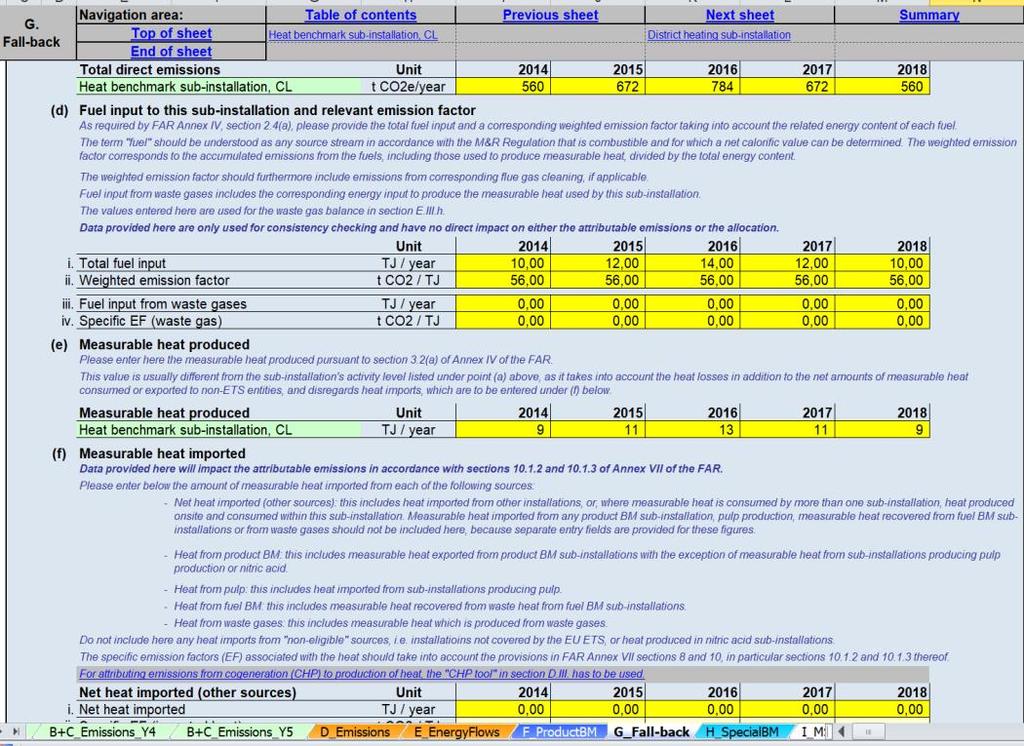This screenshot has height=746, width=1024.
Task: Click the last-sheet navigation arrow in tab bar
Action: tap(16, 732)
